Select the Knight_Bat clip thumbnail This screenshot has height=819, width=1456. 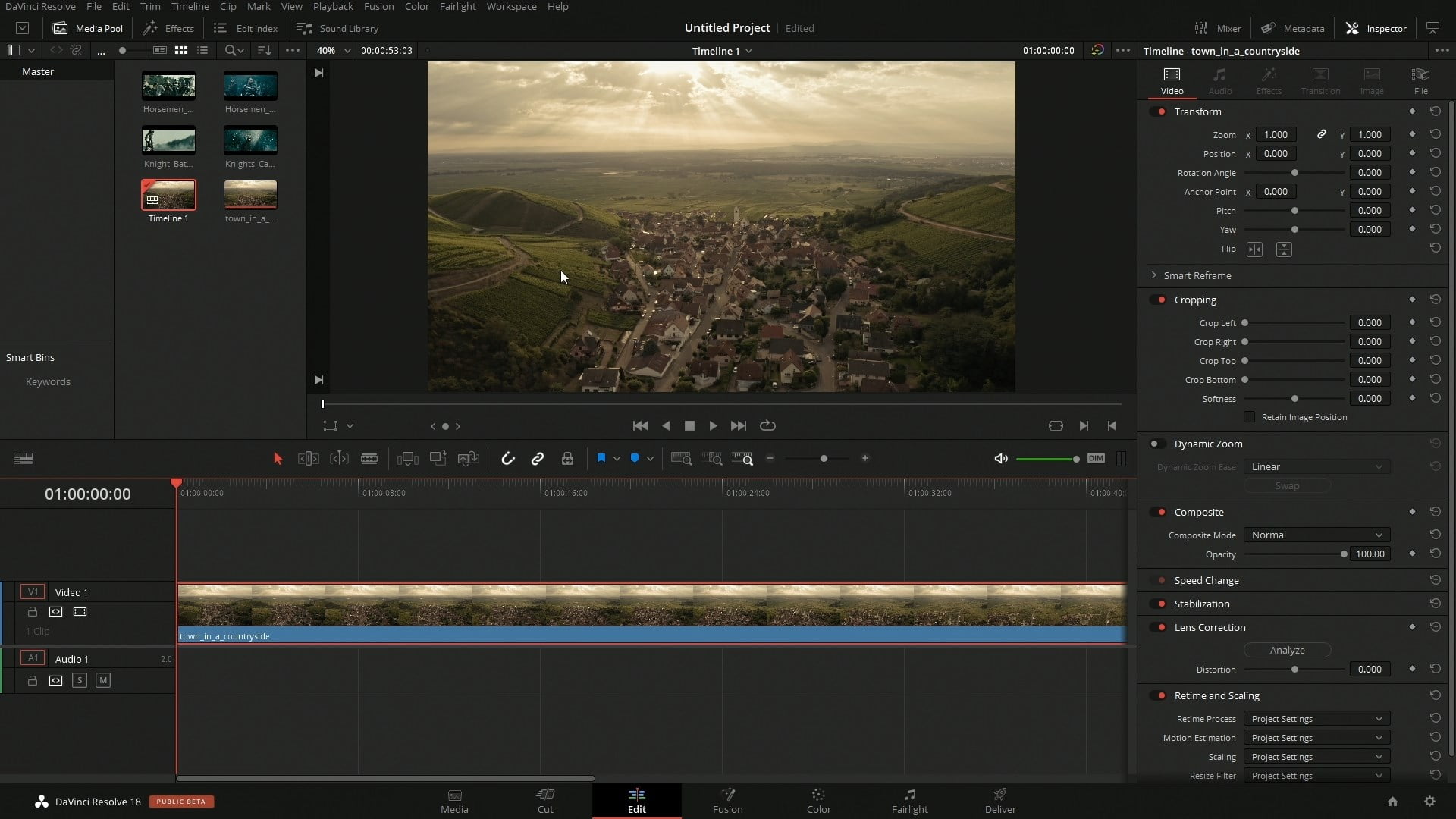point(168,140)
